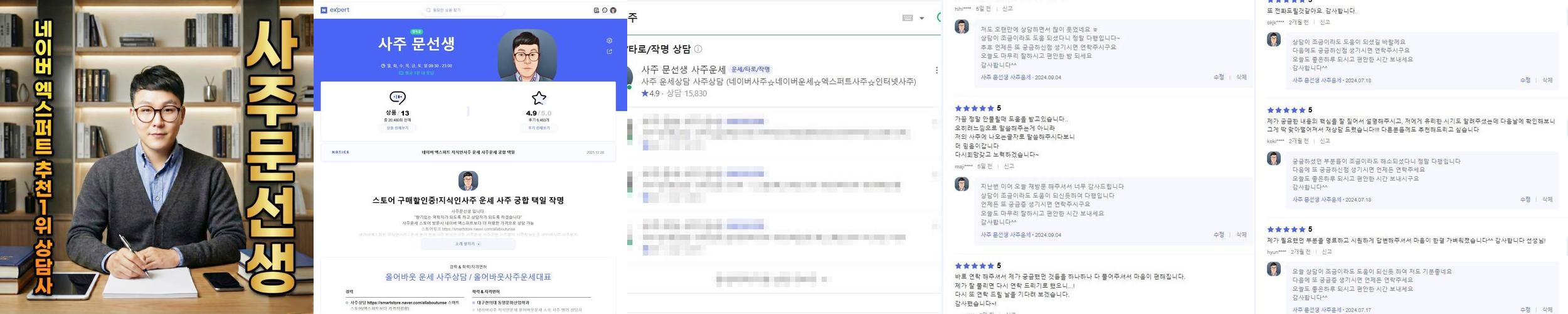
Task: Open the chat bubble icon in header
Action: pyautogui.click(x=605, y=10)
